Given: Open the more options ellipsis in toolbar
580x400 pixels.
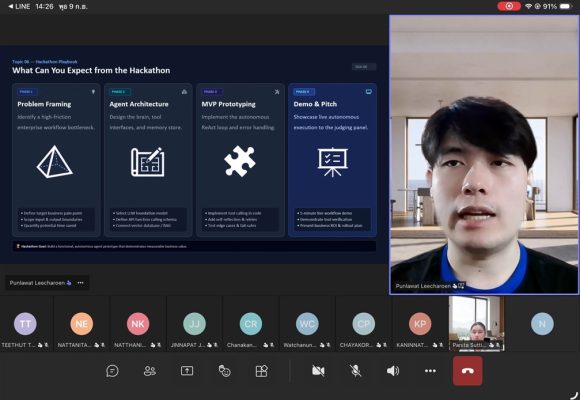Looking at the screenshot, I should (x=430, y=370).
